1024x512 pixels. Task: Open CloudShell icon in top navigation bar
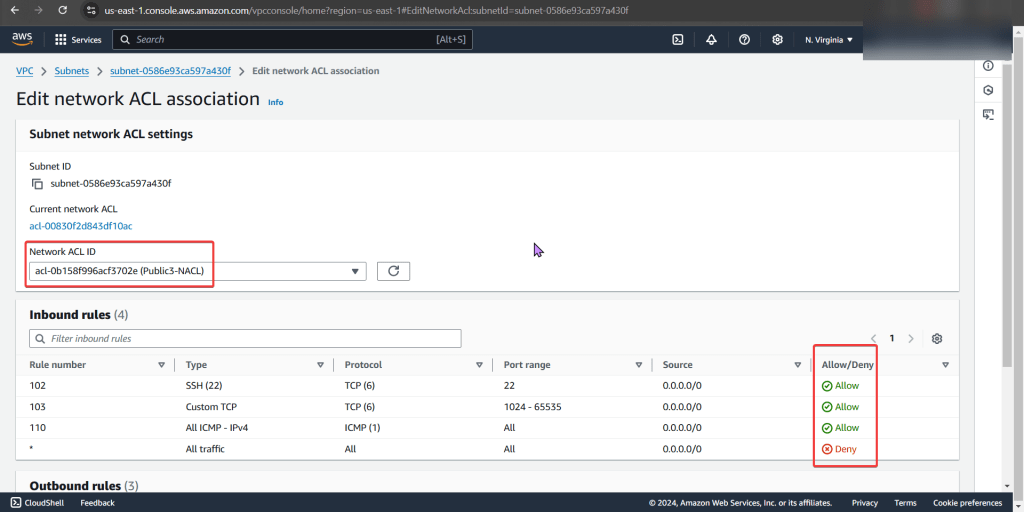[678, 40]
